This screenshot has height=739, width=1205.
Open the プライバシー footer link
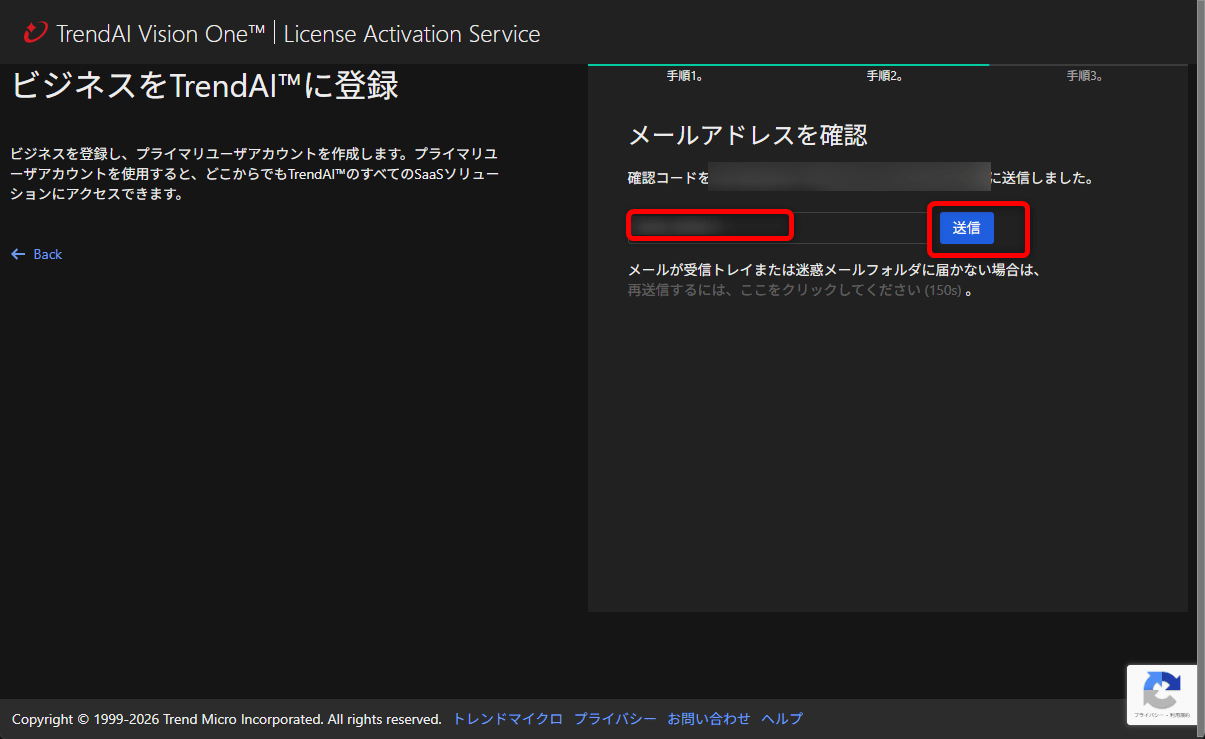614,718
